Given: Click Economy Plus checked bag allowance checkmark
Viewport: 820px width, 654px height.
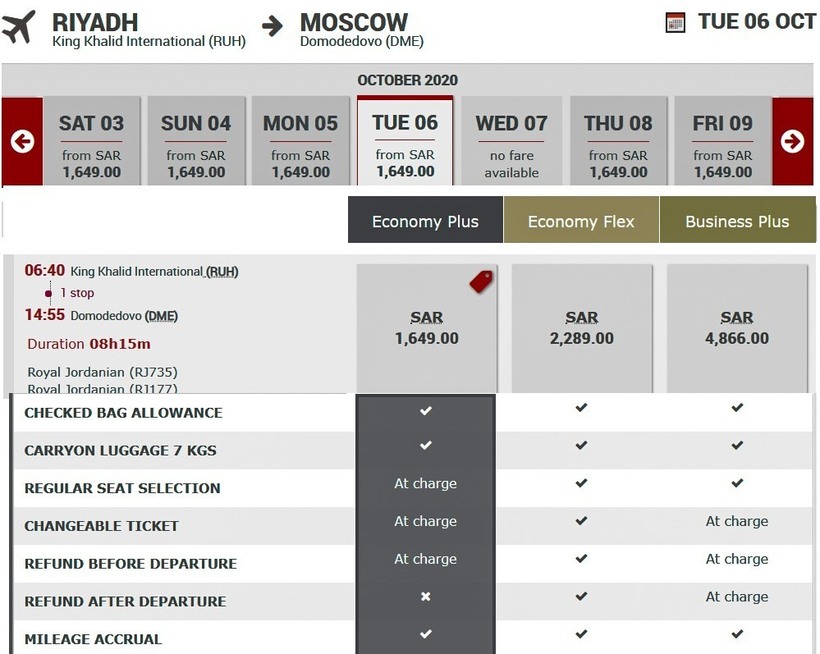Looking at the screenshot, I should [x=425, y=410].
